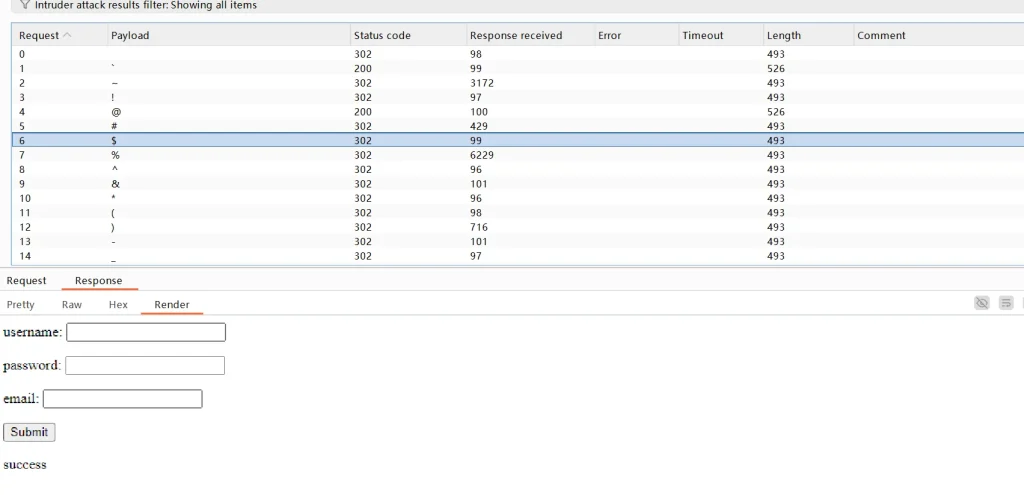Sort by the Length column header
Viewport: 1024px width, 495px height.
(783, 35)
